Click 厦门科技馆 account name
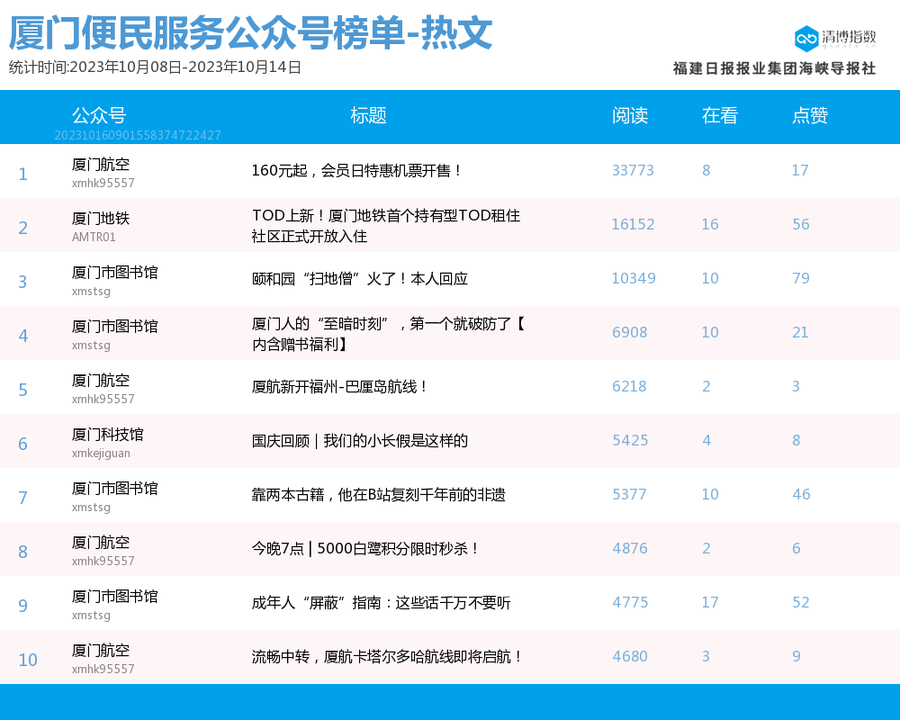 click(107, 434)
